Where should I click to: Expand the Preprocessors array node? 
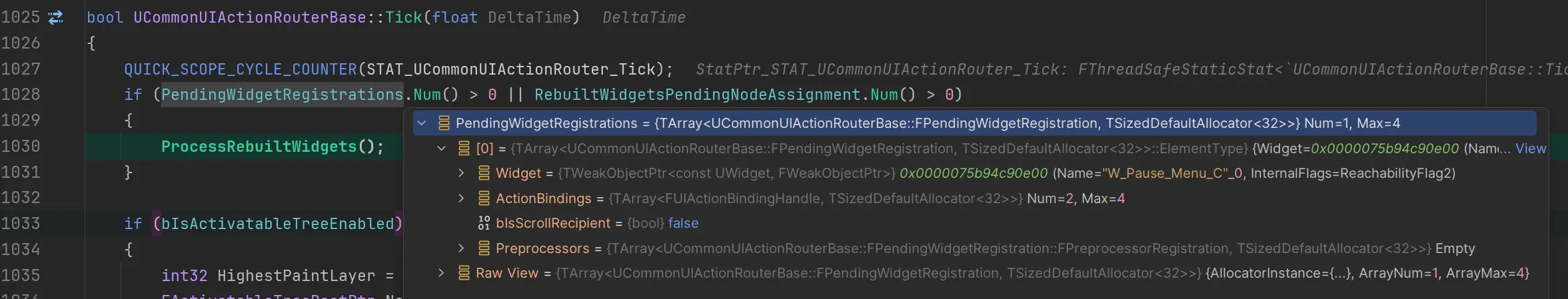pos(461,248)
